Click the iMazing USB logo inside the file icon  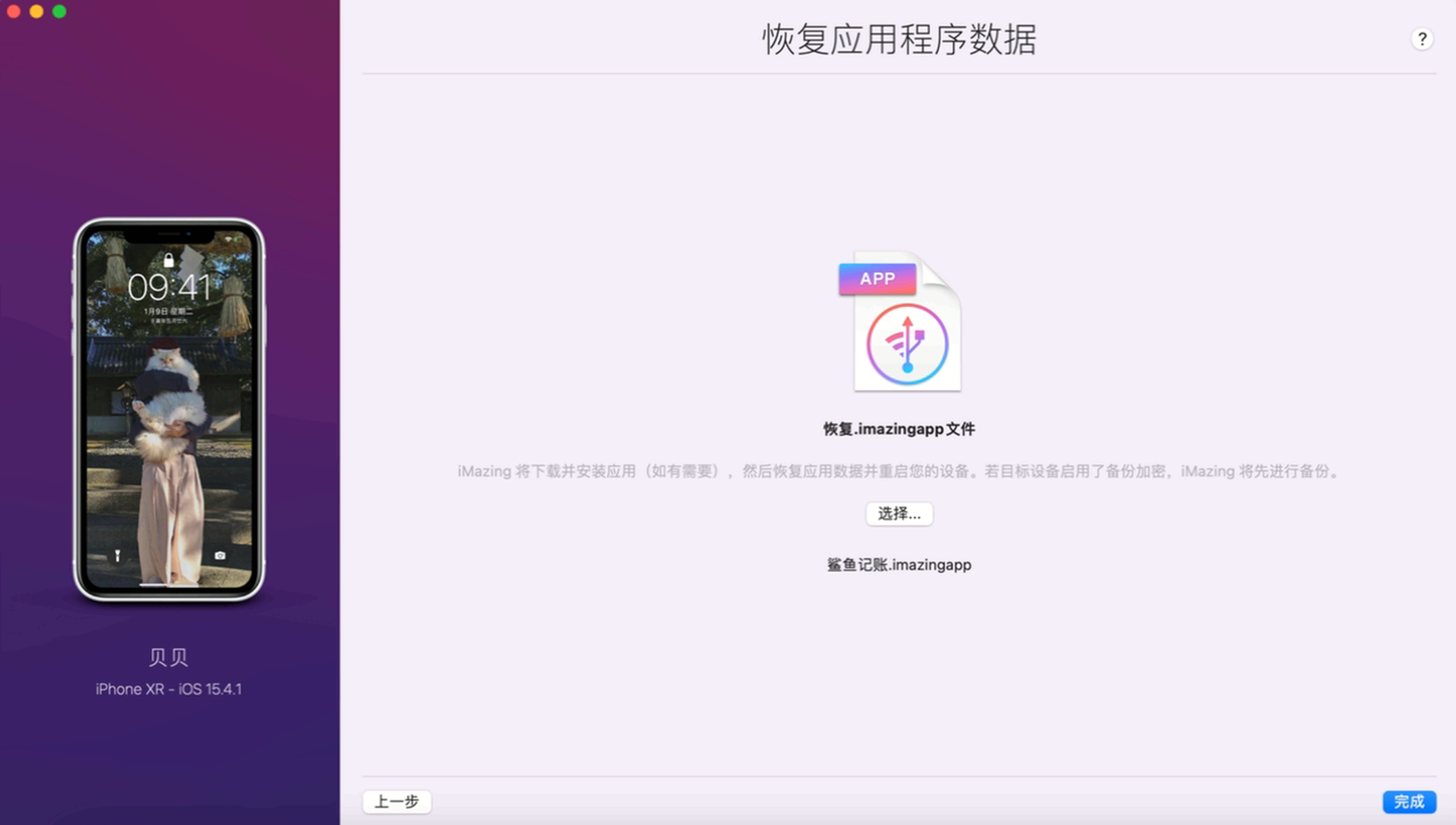coord(906,344)
